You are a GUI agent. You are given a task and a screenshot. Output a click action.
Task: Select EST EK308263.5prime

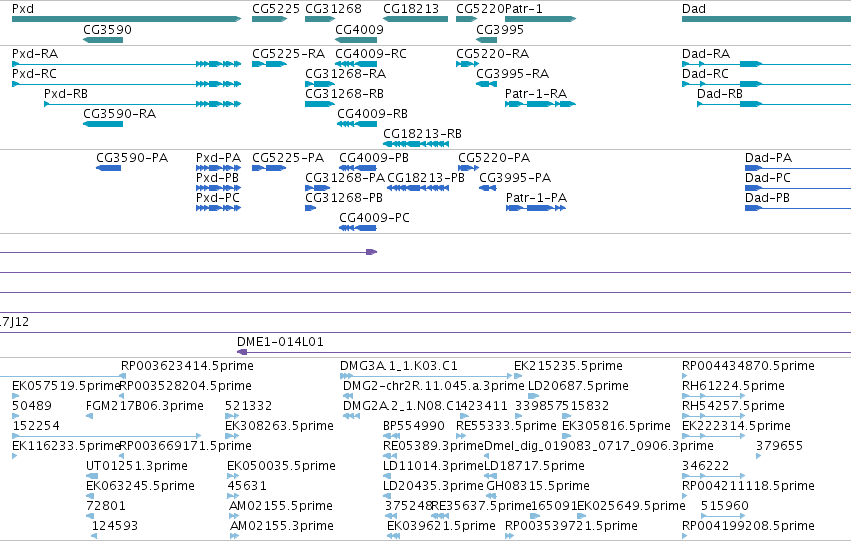tap(280, 426)
